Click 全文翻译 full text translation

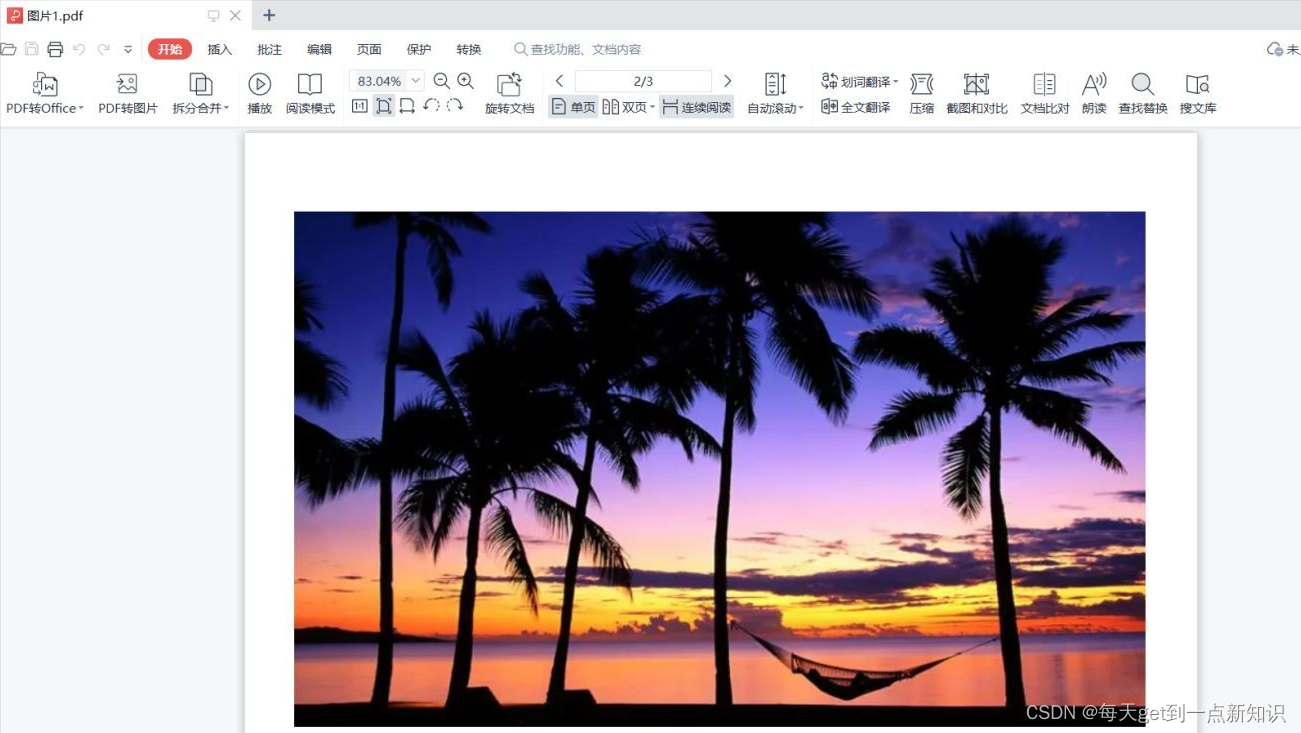855,107
